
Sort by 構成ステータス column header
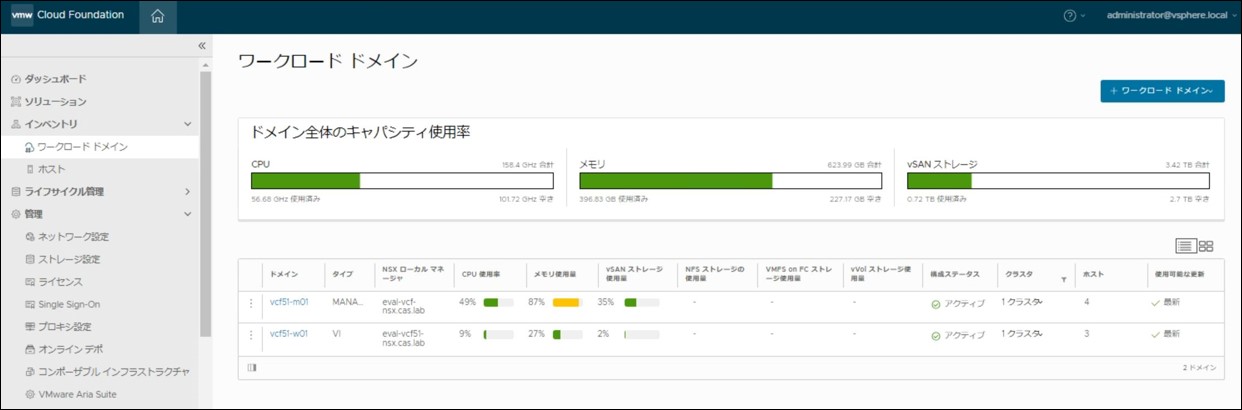click(x=955, y=273)
